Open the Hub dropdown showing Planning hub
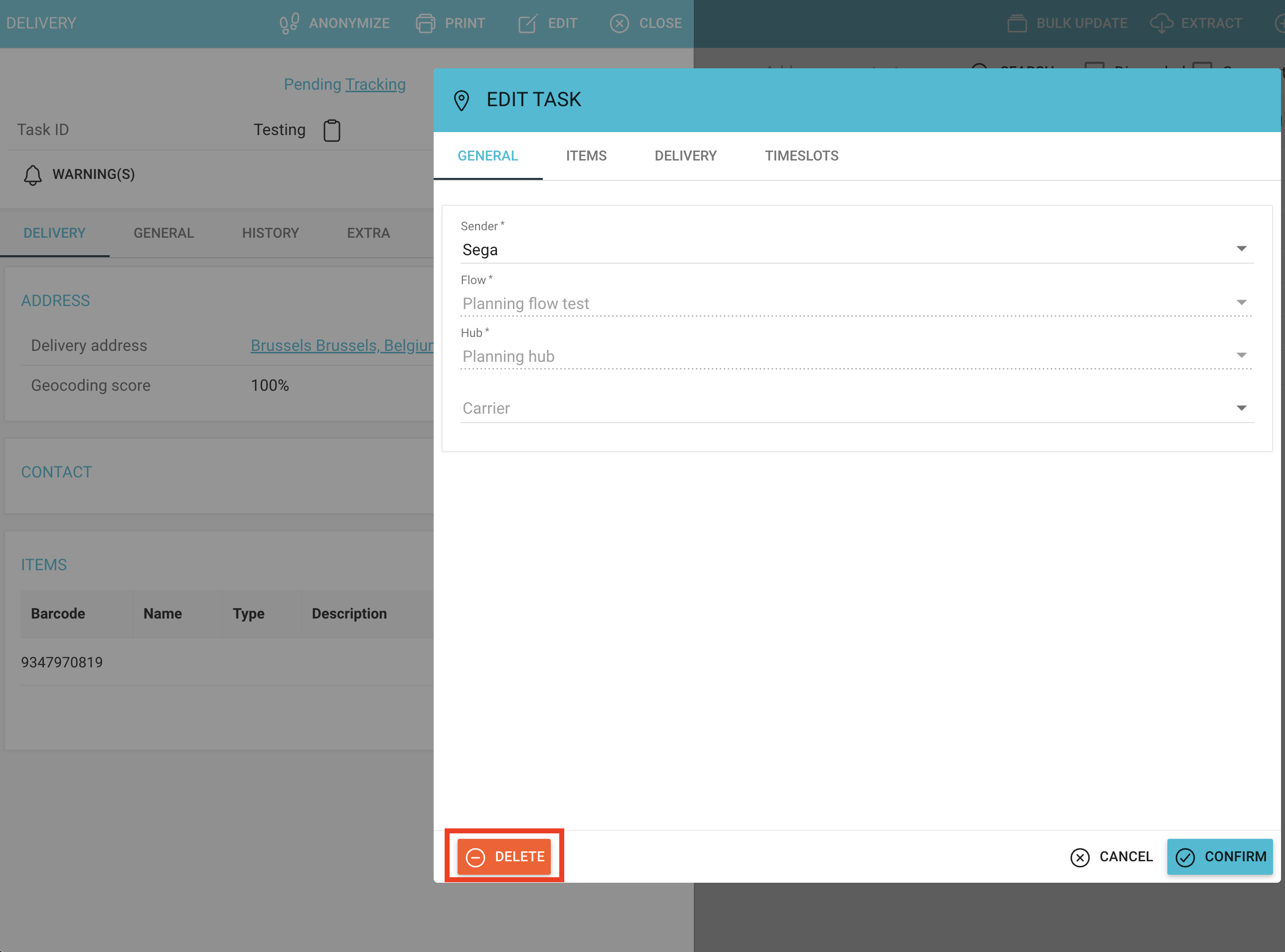Screen dimensions: 1285x952 pyautogui.click(x=1242, y=354)
